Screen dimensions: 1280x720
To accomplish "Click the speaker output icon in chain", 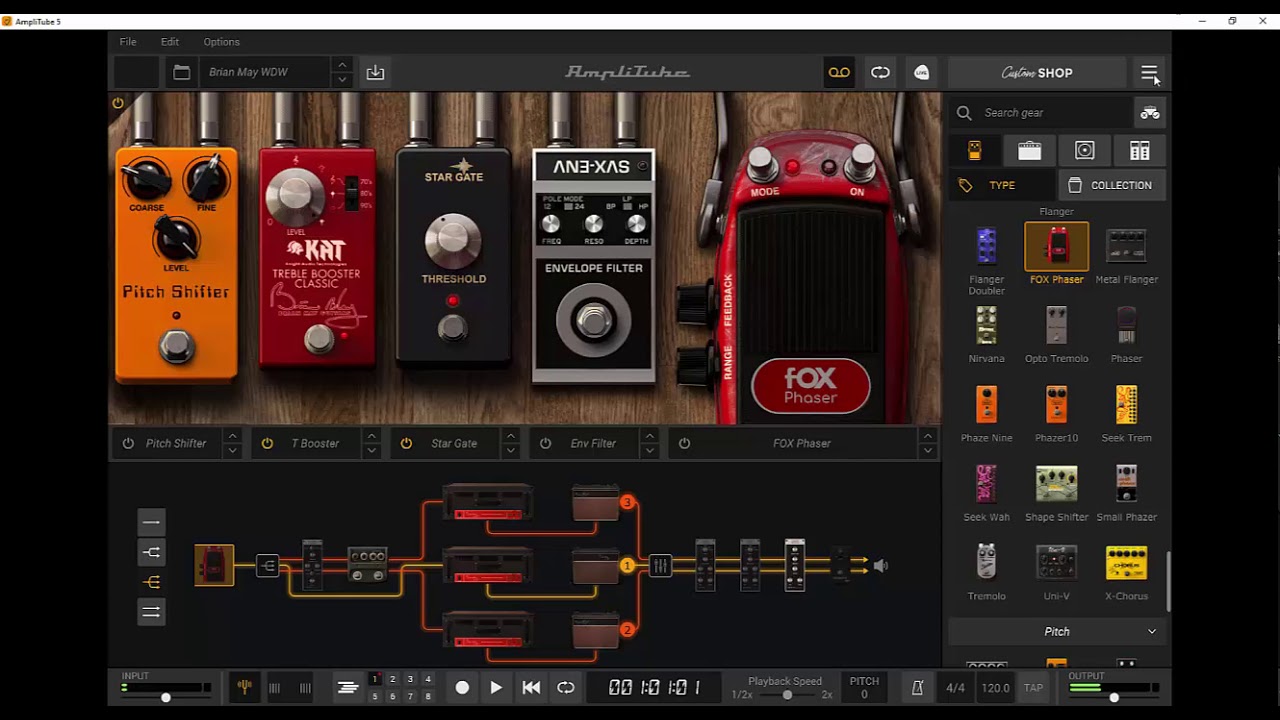I will [x=880, y=566].
